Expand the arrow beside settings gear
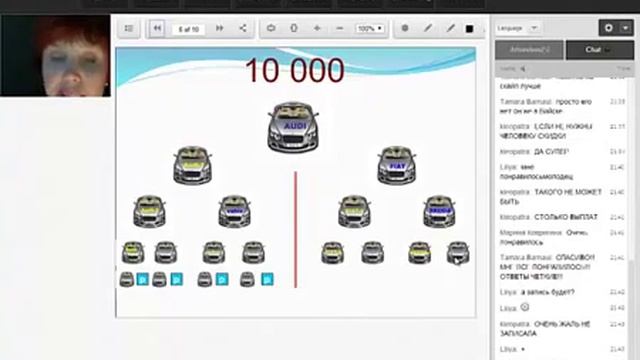This screenshot has height=360, width=640. click(626, 28)
